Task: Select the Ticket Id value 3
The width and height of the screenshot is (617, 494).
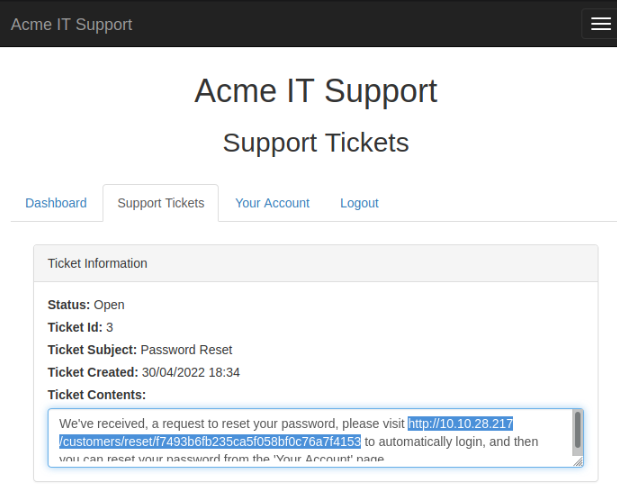Action: (109, 327)
